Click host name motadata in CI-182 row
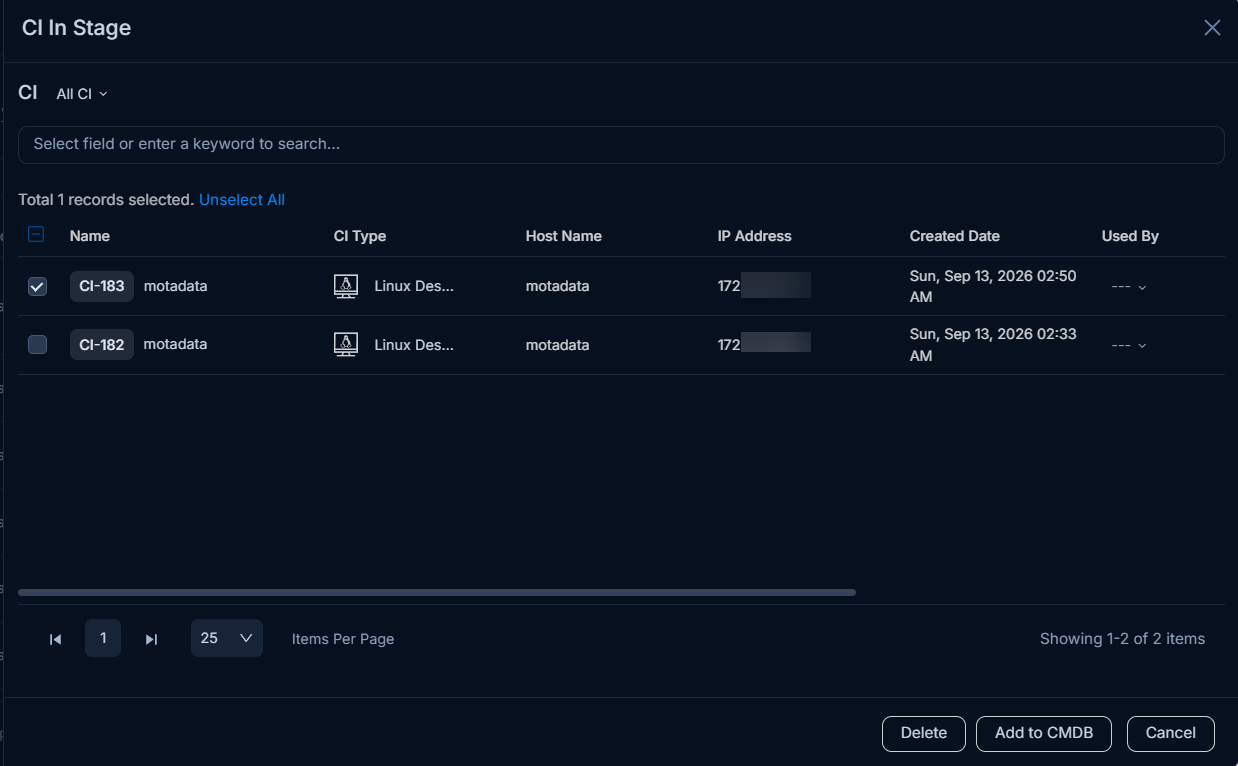This screenshot has height=766, width=1238. click(x=558, y=345)
